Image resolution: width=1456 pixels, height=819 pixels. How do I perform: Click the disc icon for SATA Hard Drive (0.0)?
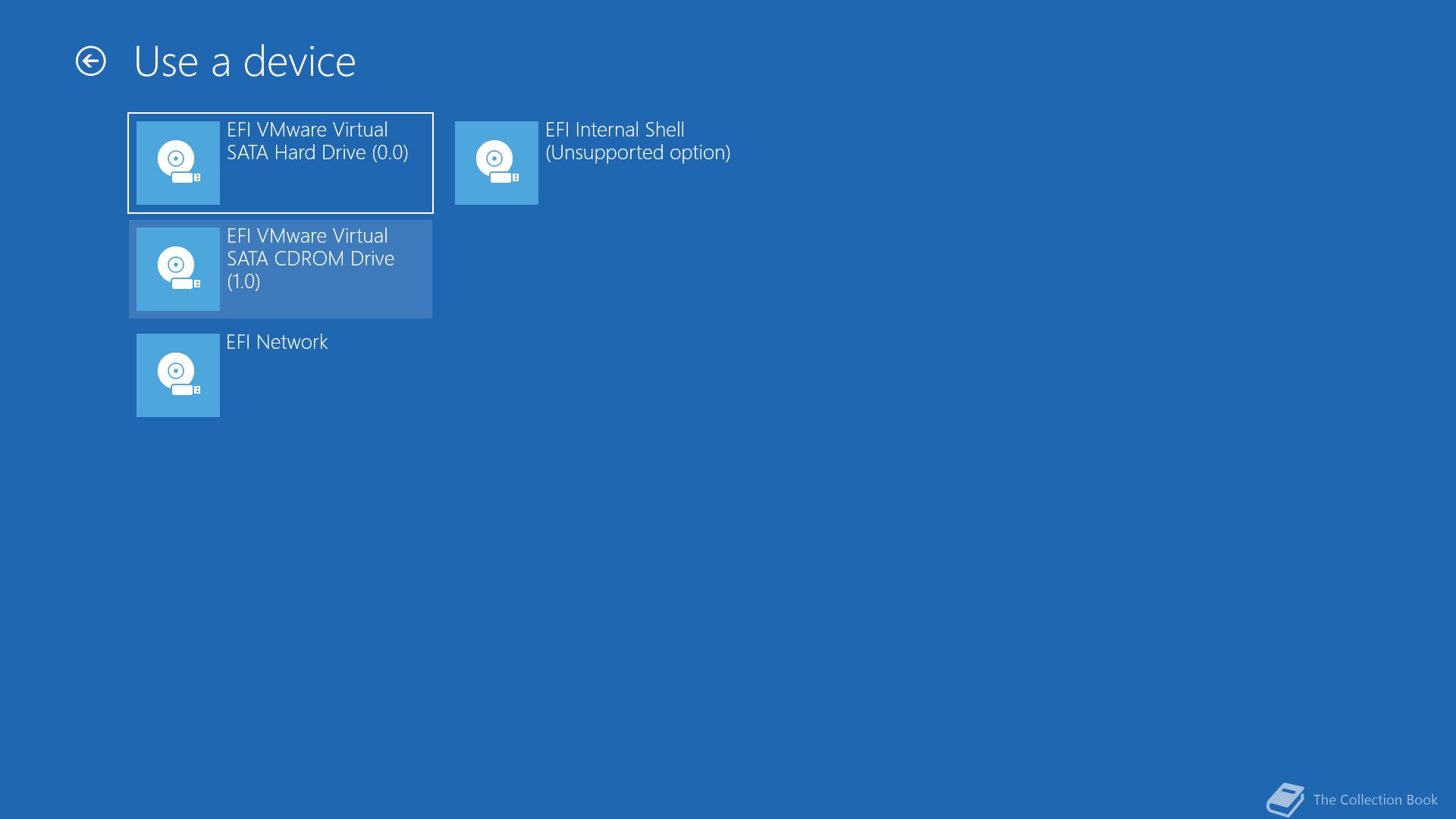point(178,163)
